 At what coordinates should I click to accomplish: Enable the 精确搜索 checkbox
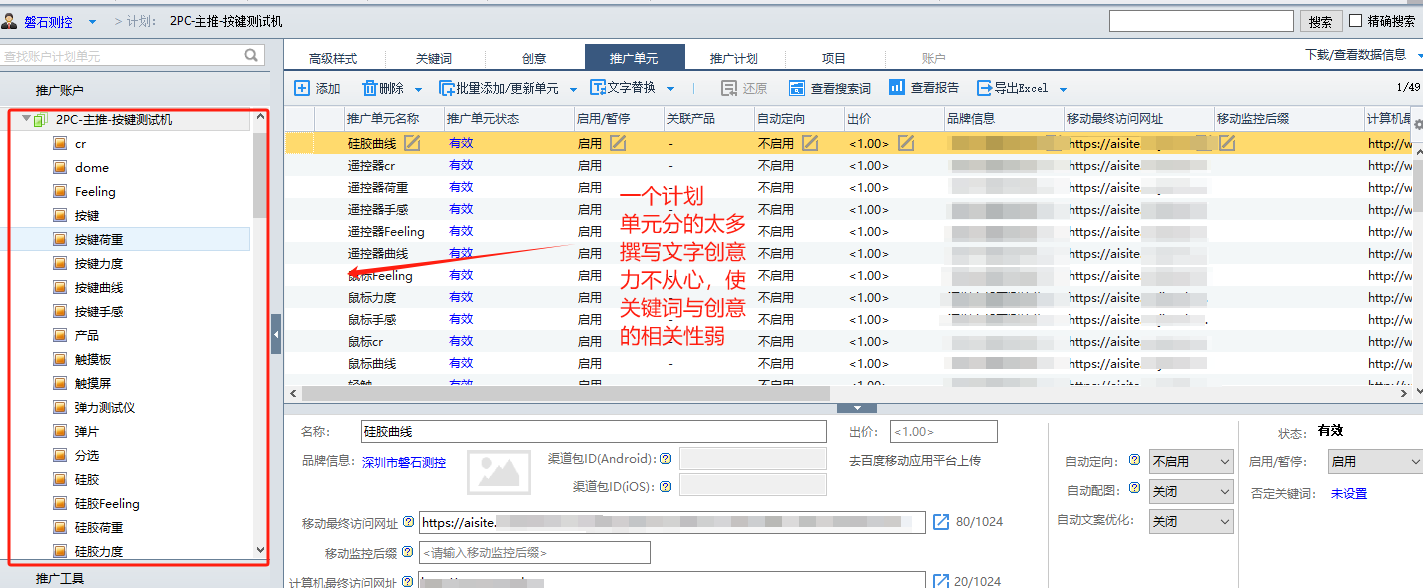tap(1355, 21)
